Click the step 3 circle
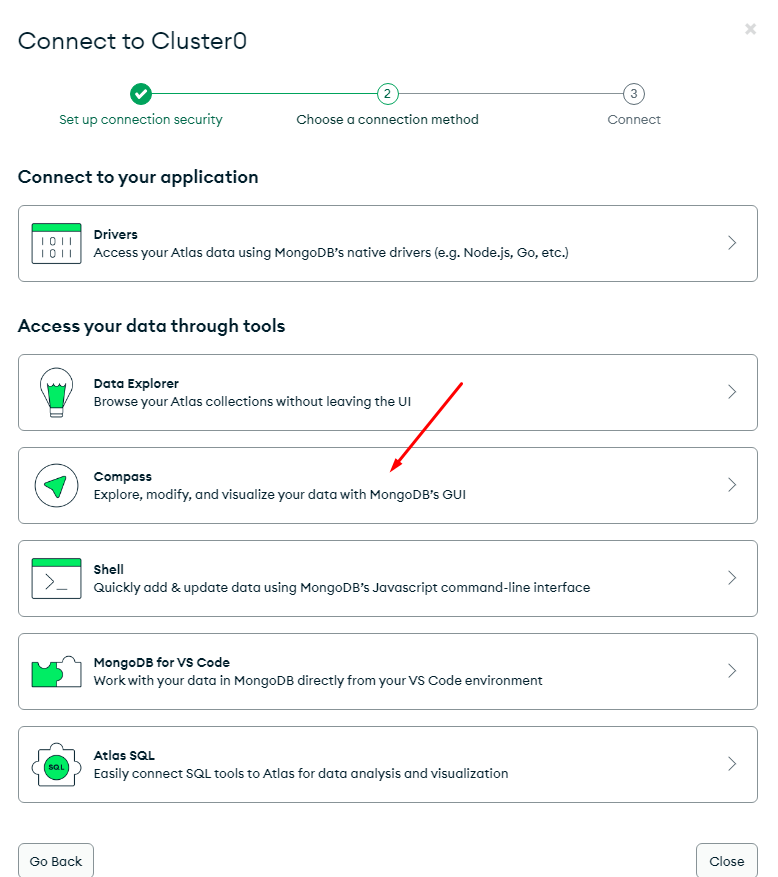Viewport: 778px width, 877px height. 634,94
